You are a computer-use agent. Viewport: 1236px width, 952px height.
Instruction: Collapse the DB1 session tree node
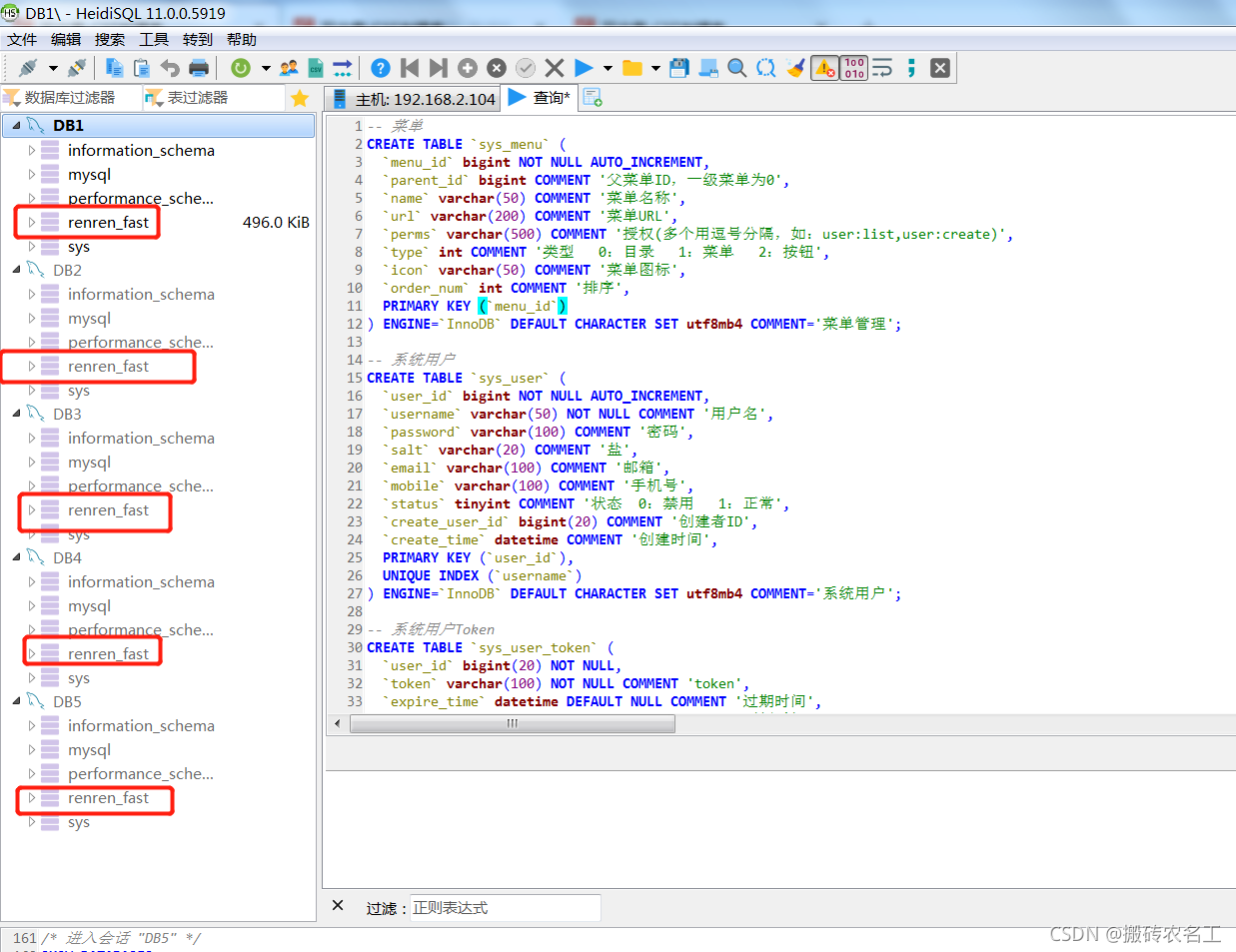click(16, 126)
